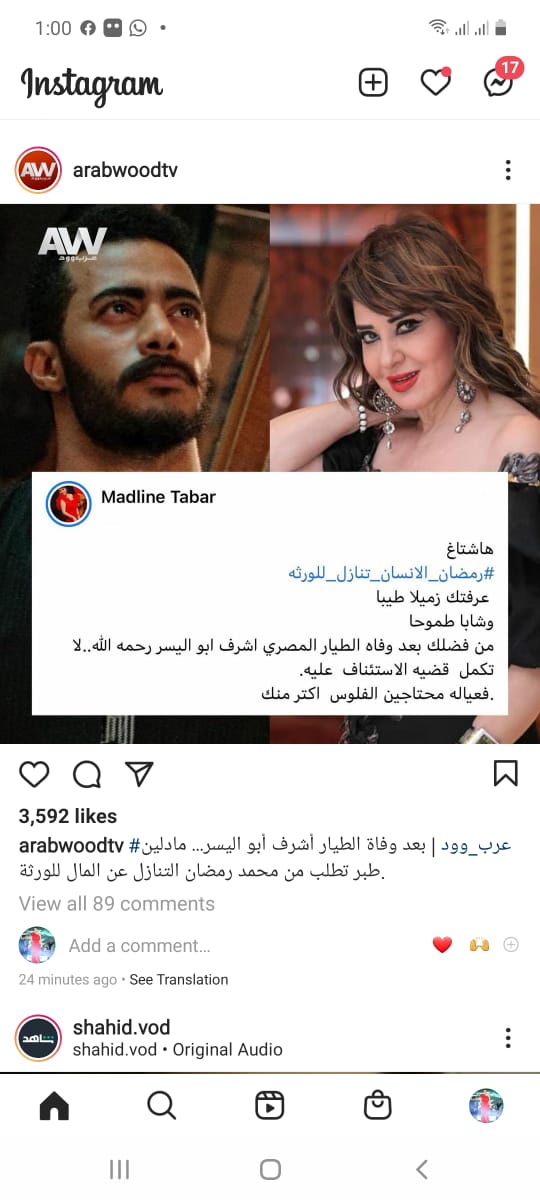540x1200 pixels.
Task: Open the activity heart notifications
Action: click(x=435, y=83)
